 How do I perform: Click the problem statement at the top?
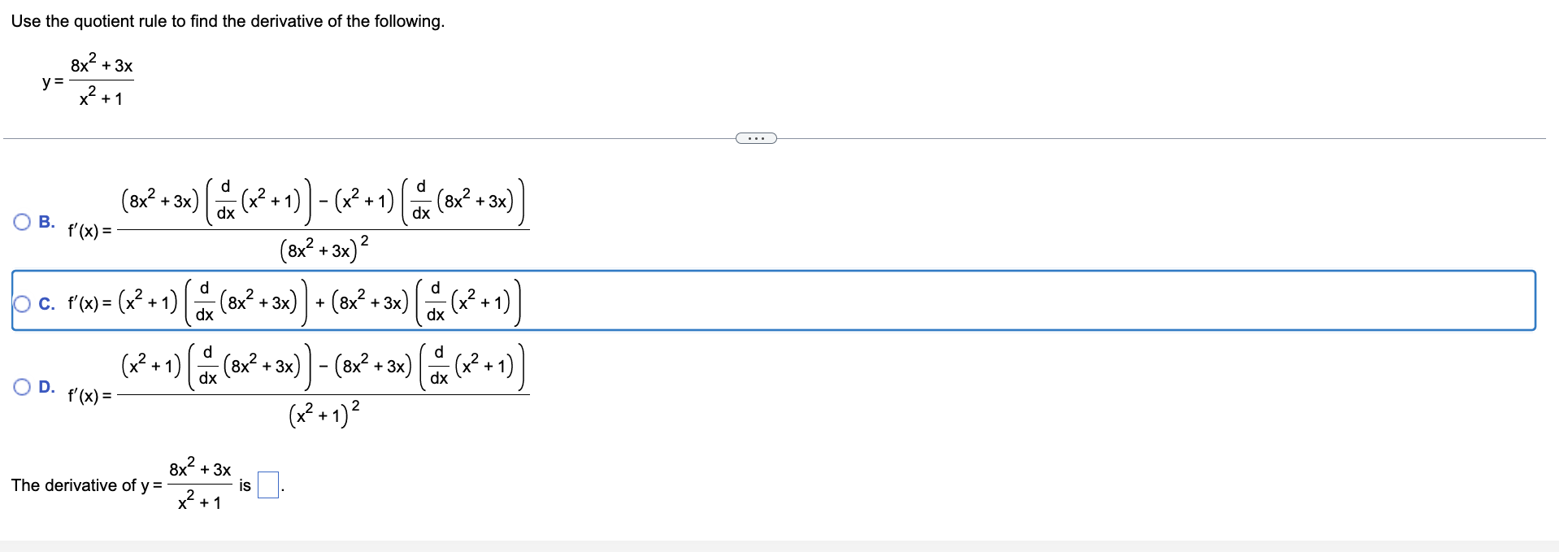coord(228,21)
